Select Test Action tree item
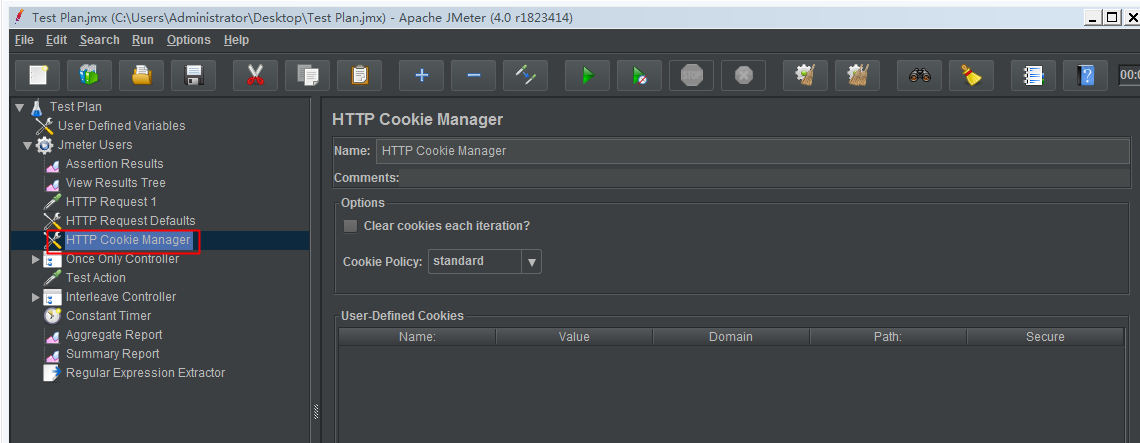 [x=95, y=278]
